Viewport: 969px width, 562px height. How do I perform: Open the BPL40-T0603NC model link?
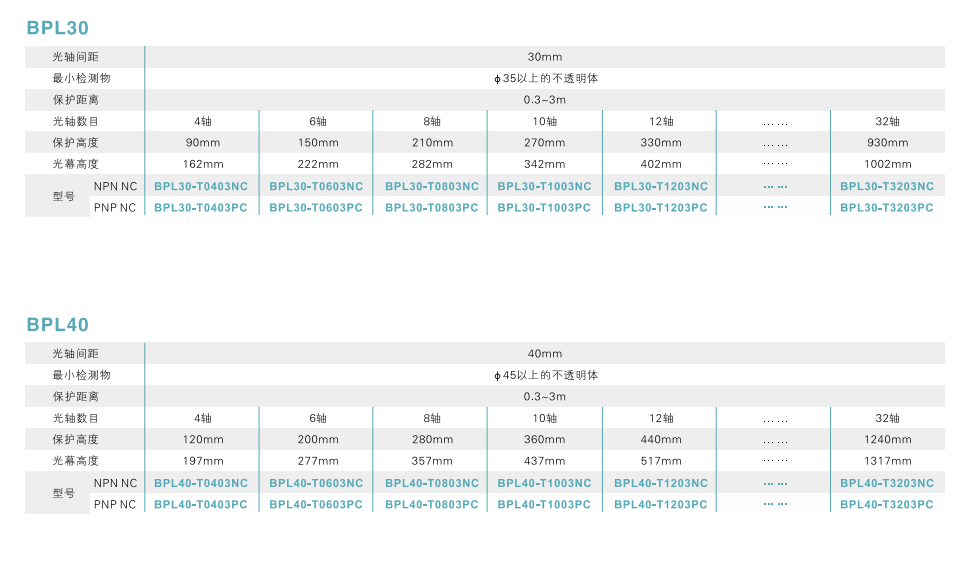pos(316,483)
